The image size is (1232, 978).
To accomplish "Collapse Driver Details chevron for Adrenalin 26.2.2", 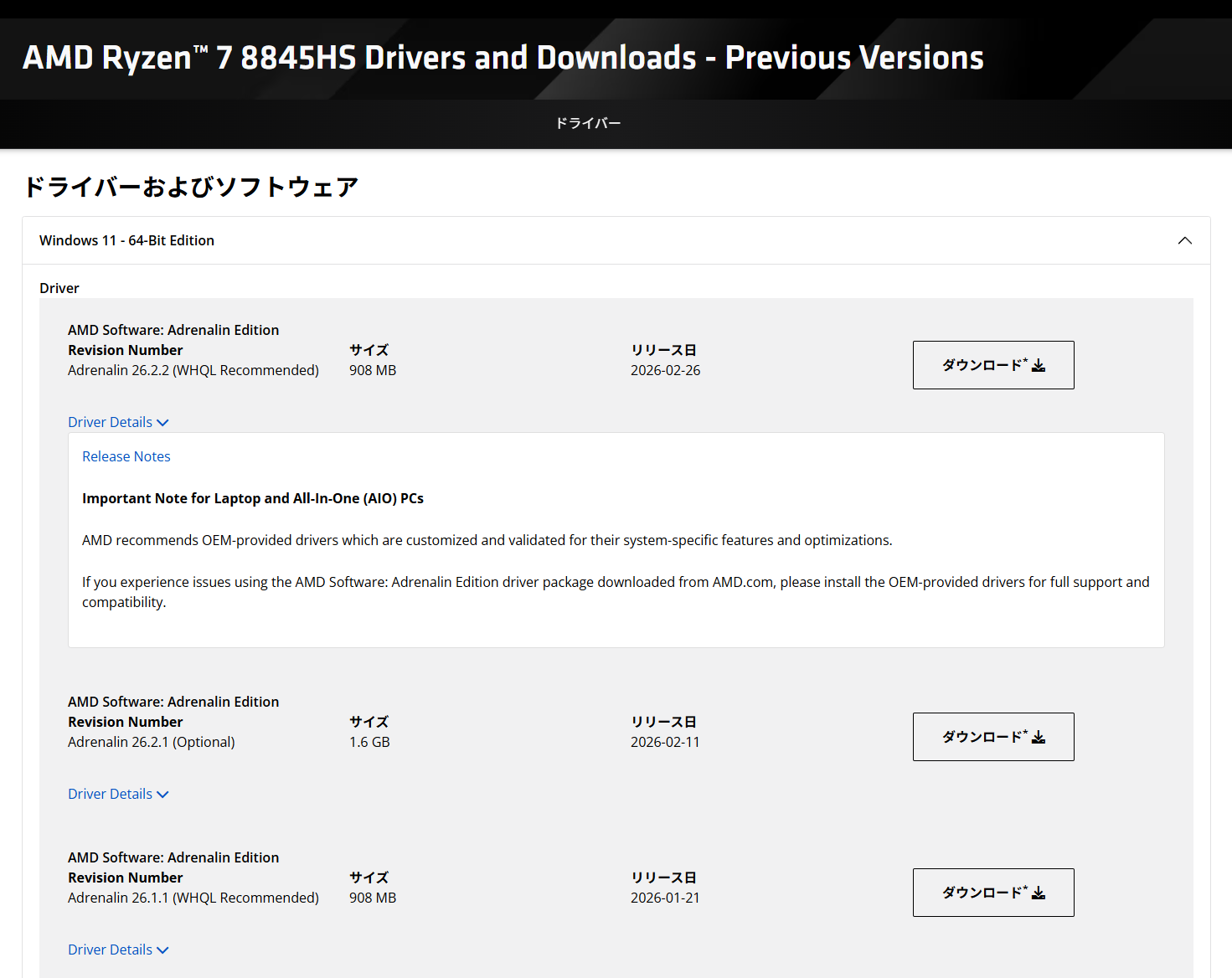I will [x=162, y=423].
